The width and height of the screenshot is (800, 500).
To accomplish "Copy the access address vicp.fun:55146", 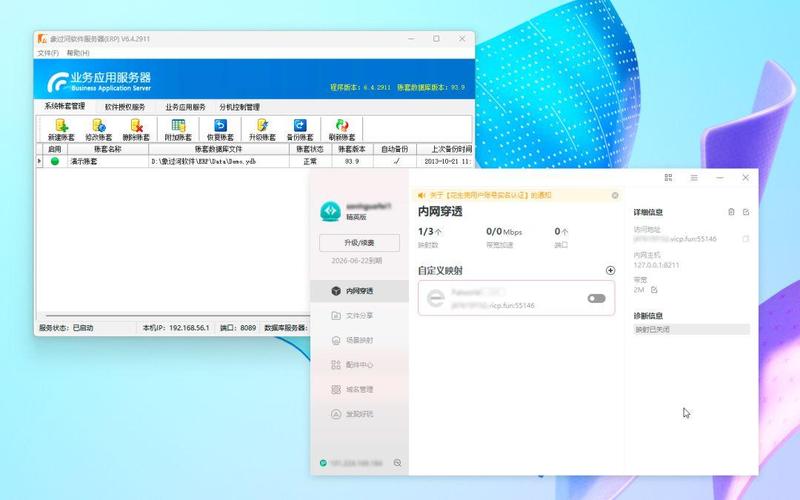I will coord(745,239).
